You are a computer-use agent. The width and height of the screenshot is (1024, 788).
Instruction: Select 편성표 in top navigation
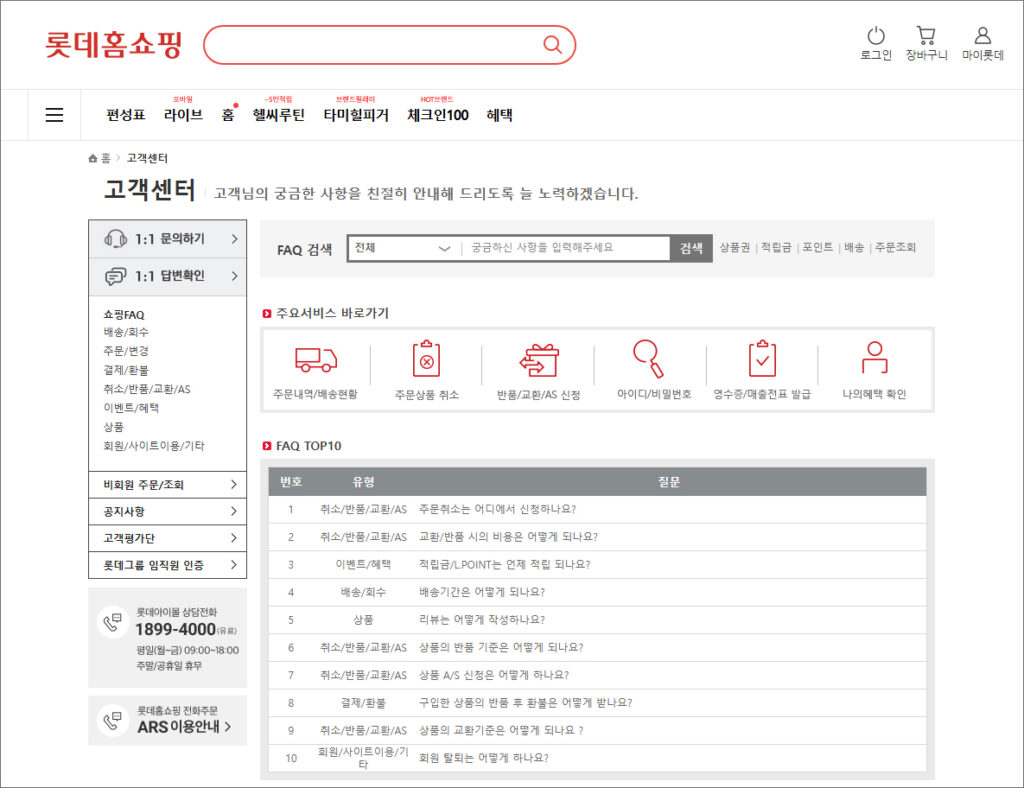point(125,116)
